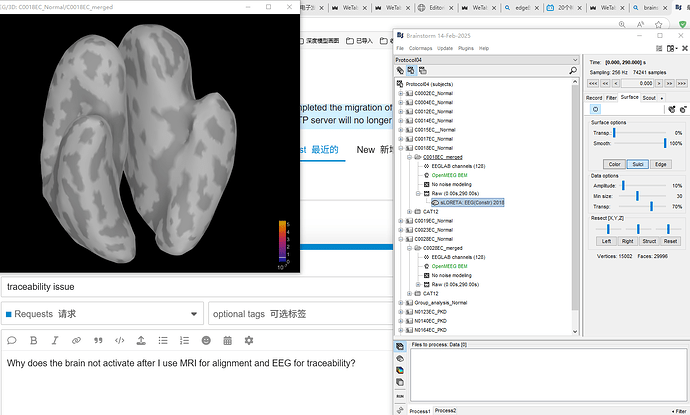
Task: Toggle the Edge display button
Action: pyautogui.click(x=661, y=164)
